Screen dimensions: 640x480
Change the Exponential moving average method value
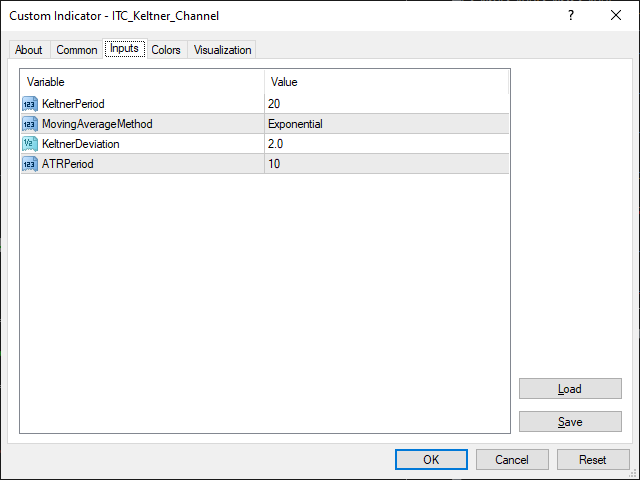click(387, 124)
